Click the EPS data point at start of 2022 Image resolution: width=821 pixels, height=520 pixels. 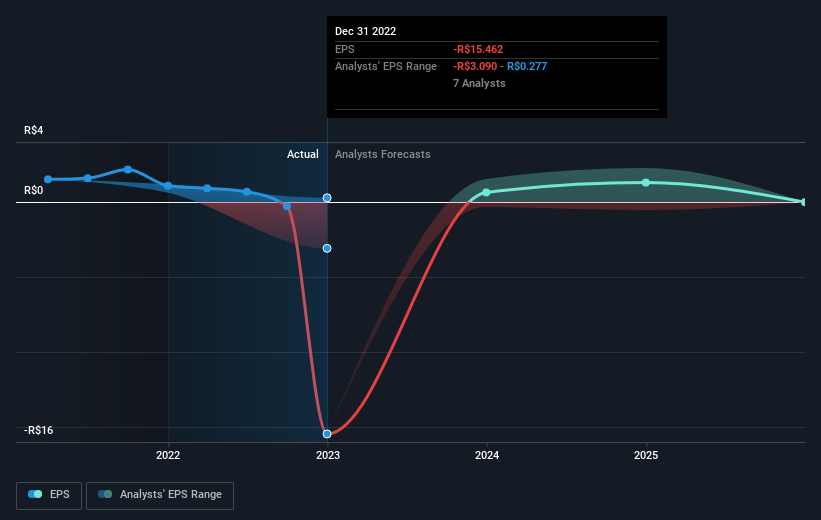[168, 186]
